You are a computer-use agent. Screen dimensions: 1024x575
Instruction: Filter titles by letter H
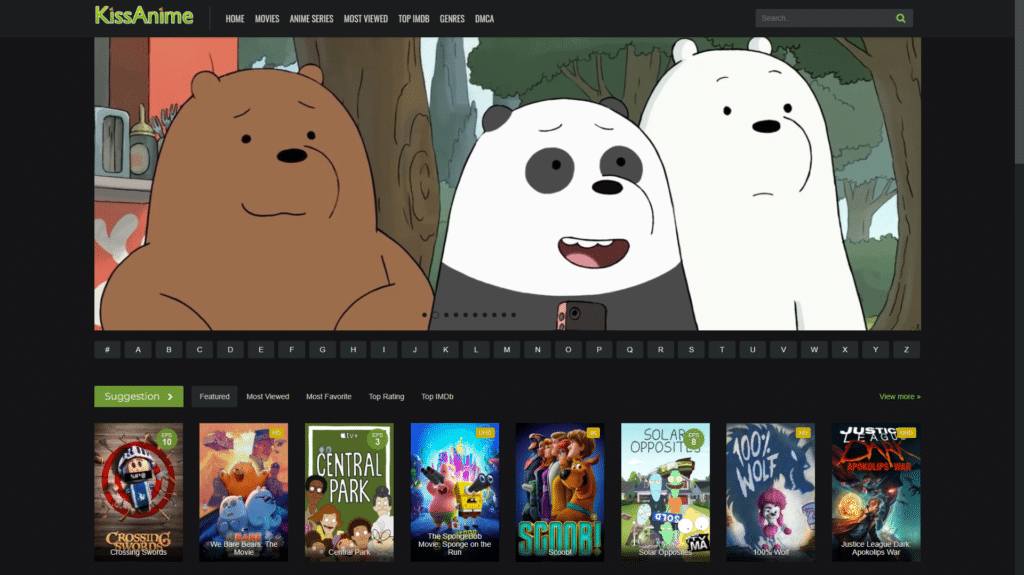tap(353, 350)
